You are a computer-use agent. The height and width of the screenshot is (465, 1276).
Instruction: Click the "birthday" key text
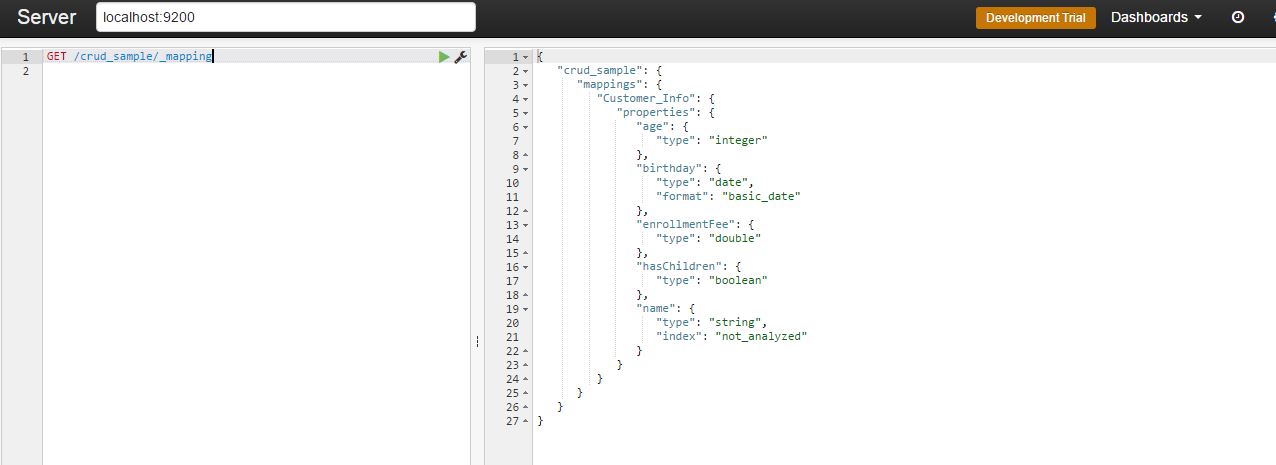click(x=669, y=169)
